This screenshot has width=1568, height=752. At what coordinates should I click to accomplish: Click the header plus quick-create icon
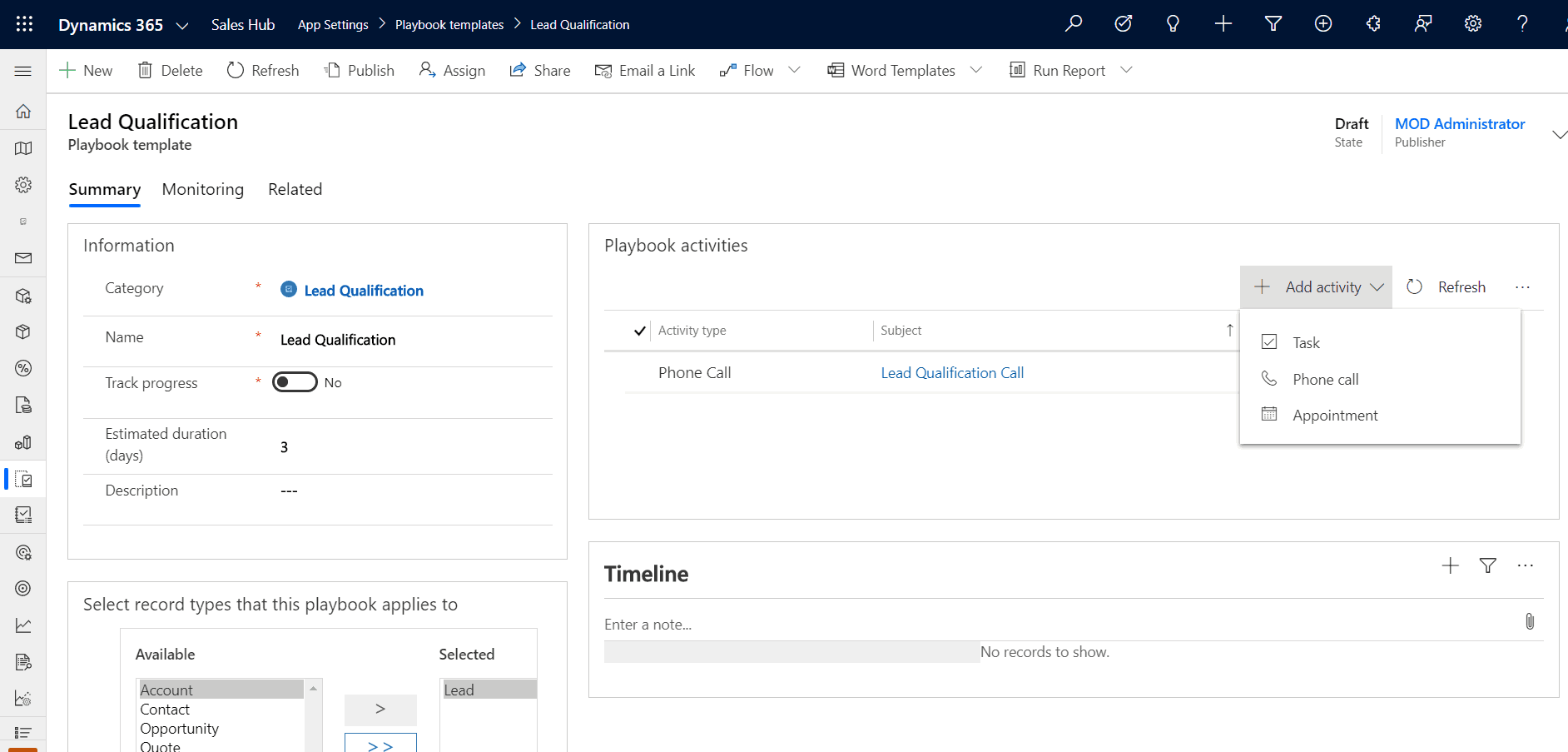click(x=1223, y=24)
